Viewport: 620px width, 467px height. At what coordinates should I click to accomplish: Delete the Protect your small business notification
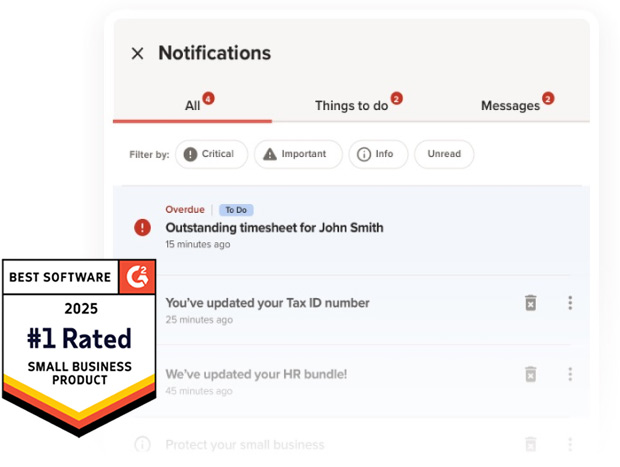[530, 444]
